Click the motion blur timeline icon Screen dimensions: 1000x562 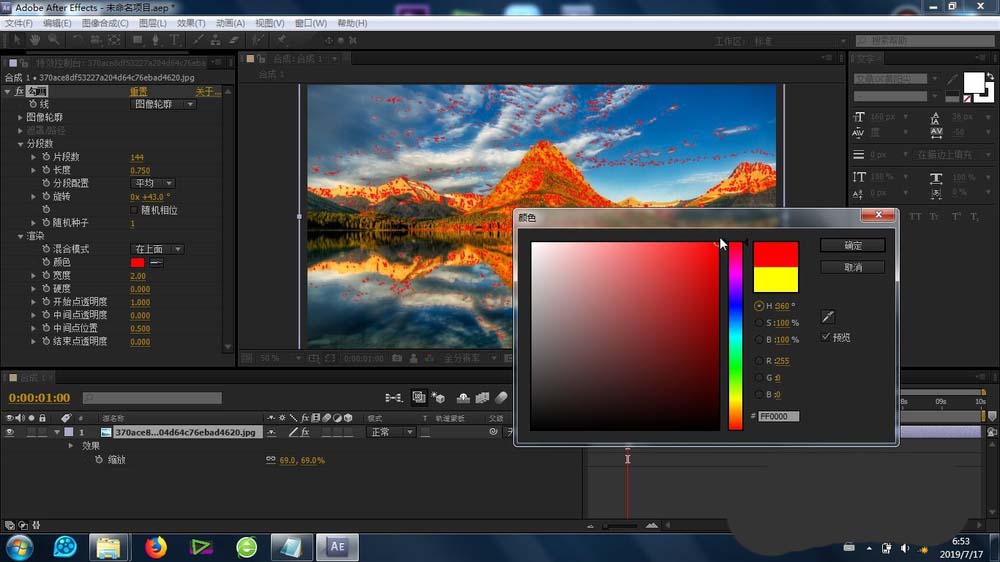(501, 398)
